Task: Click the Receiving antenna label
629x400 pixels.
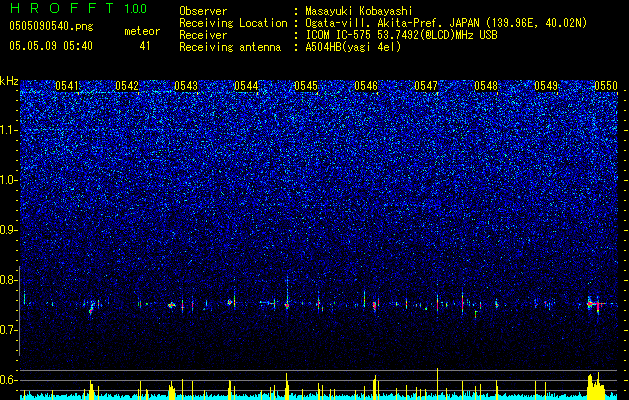Action: tap(230, 47)
